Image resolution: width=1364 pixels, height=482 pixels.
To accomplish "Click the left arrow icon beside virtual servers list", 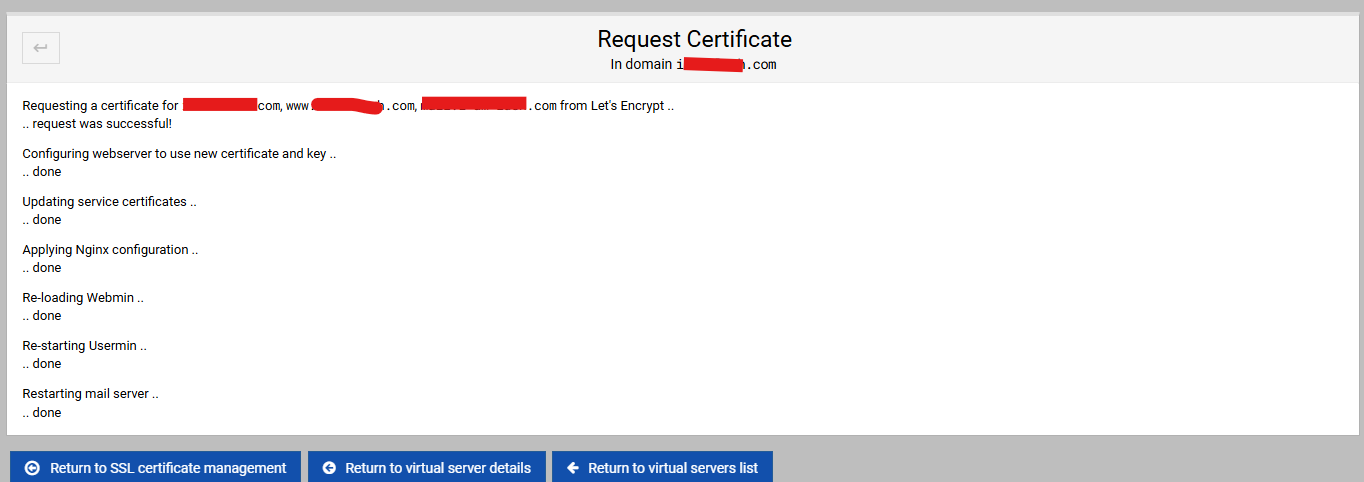I will [573, 468].
